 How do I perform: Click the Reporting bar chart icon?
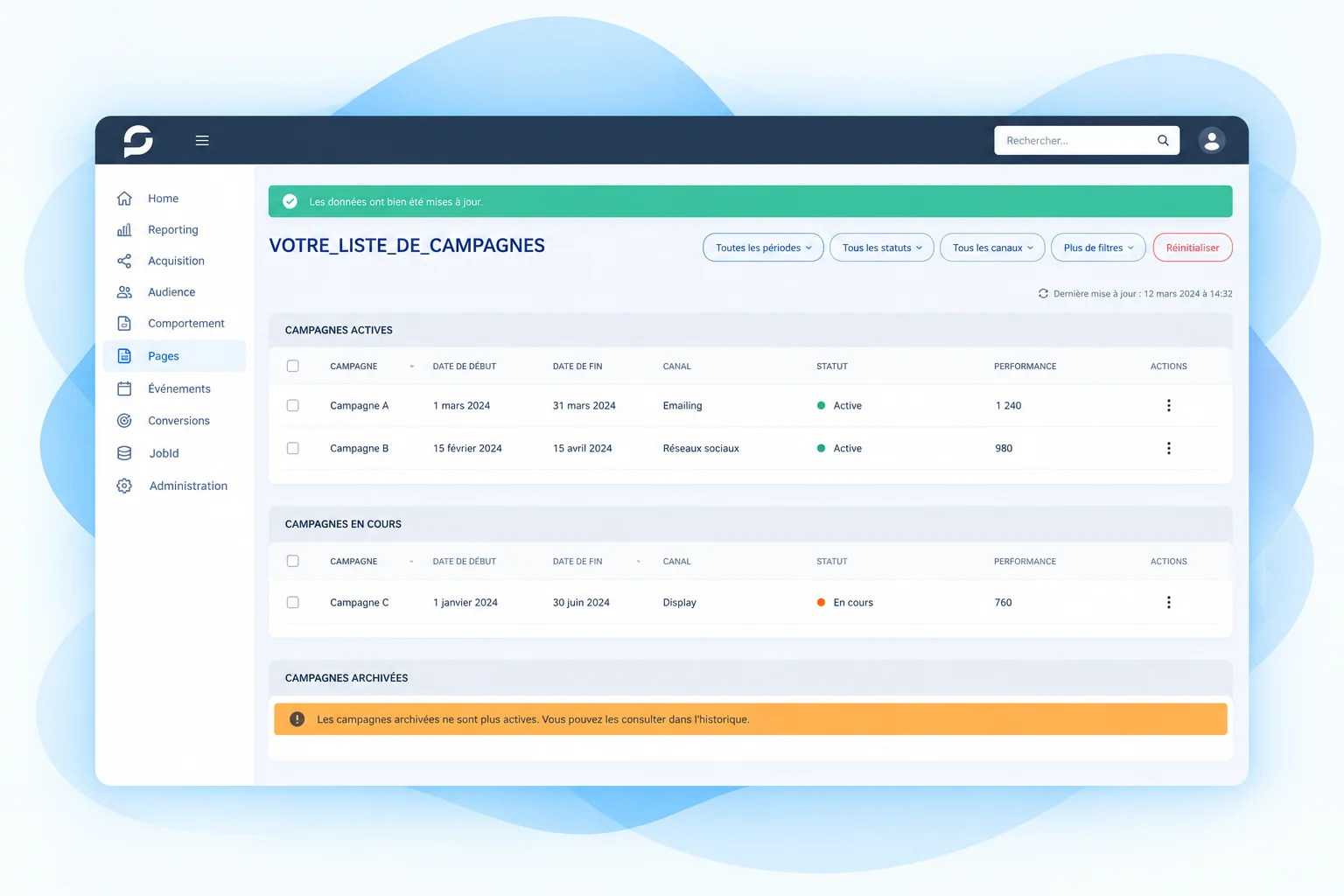(124, 230)
